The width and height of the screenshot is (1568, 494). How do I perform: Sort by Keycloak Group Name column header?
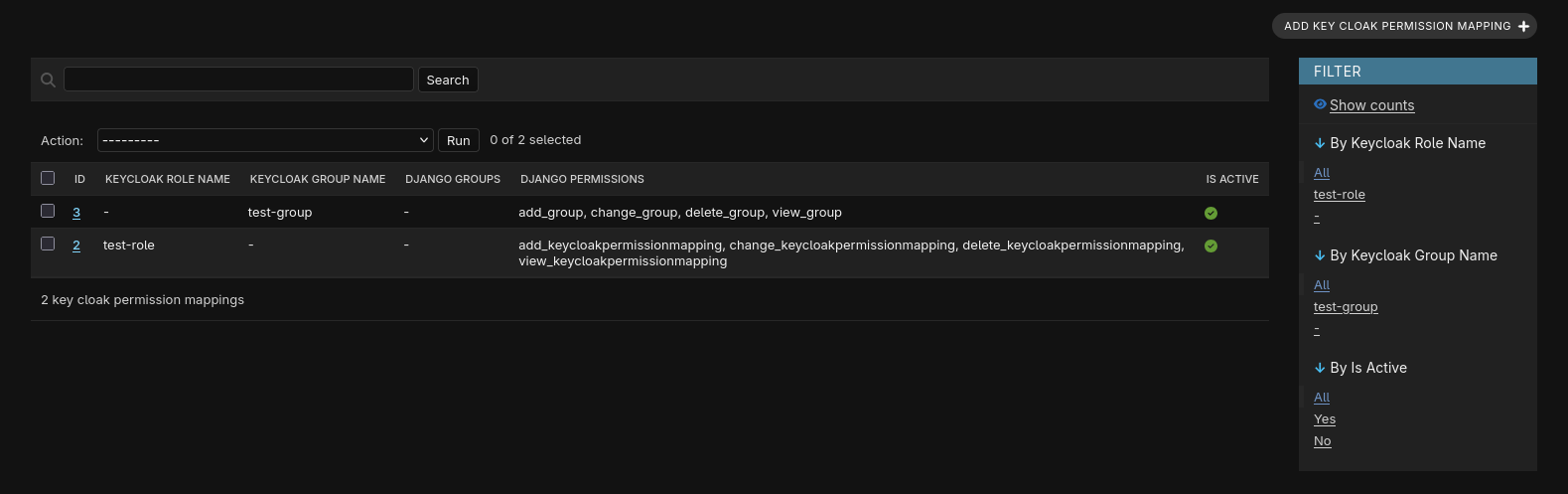317,179
